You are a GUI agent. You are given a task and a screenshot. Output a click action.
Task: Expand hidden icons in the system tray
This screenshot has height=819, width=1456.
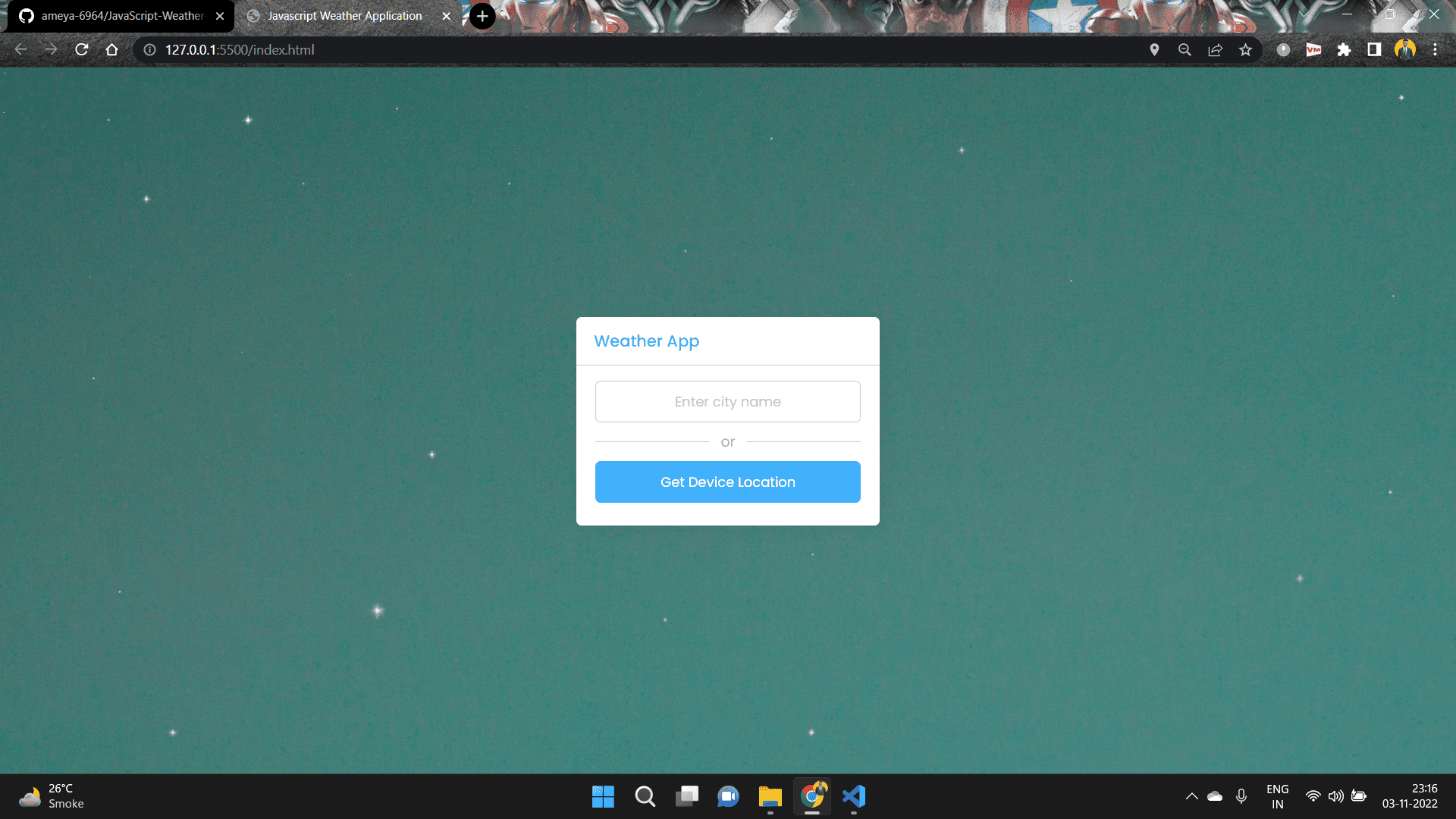click(1191, 796)
